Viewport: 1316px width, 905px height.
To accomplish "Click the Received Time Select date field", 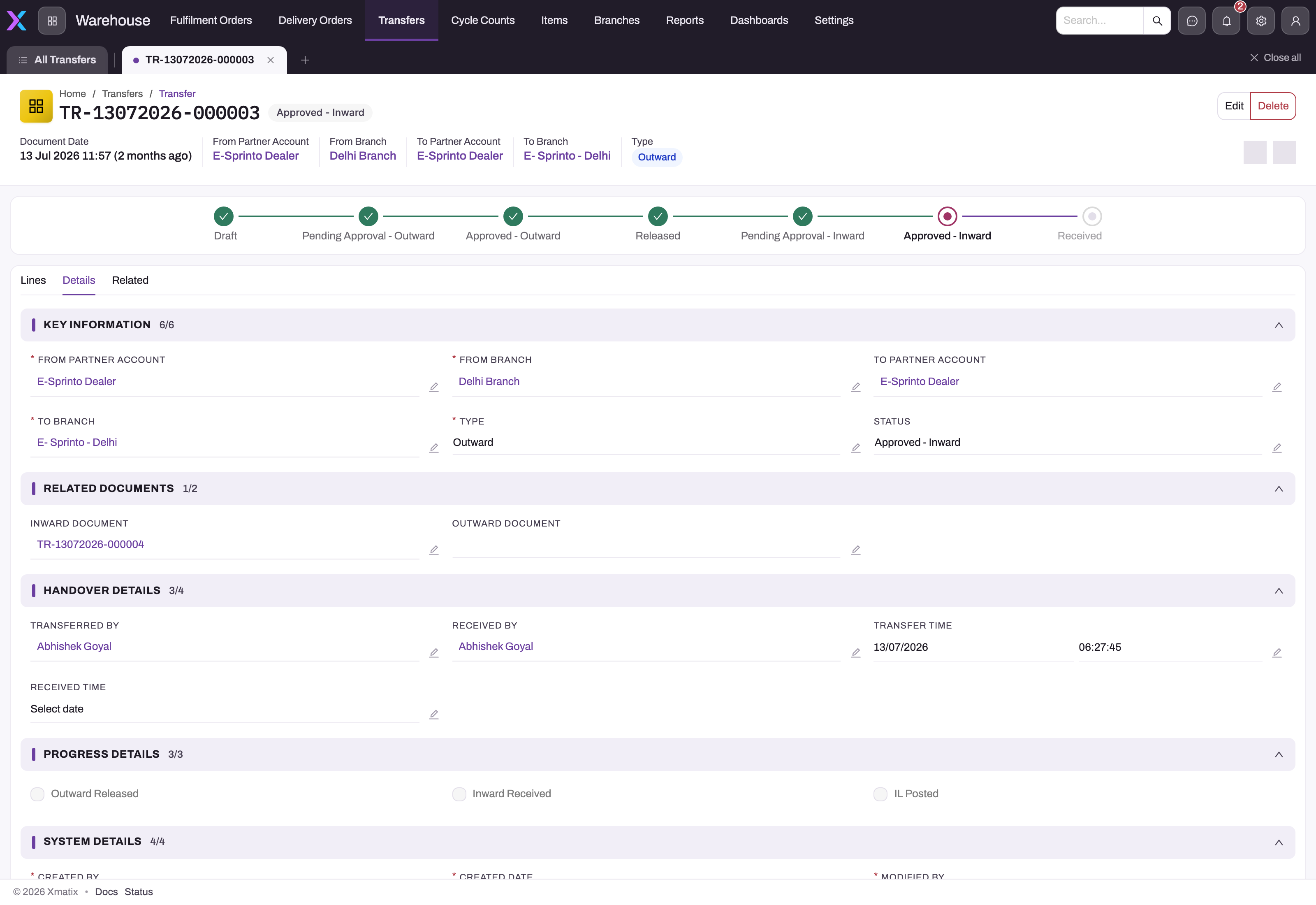I will point(225,709).
